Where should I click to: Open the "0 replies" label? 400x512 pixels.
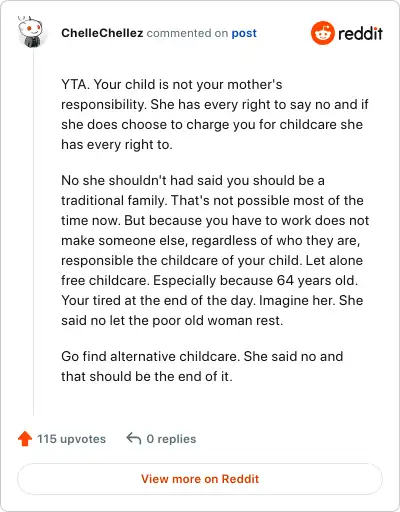(x=171, y=439)
